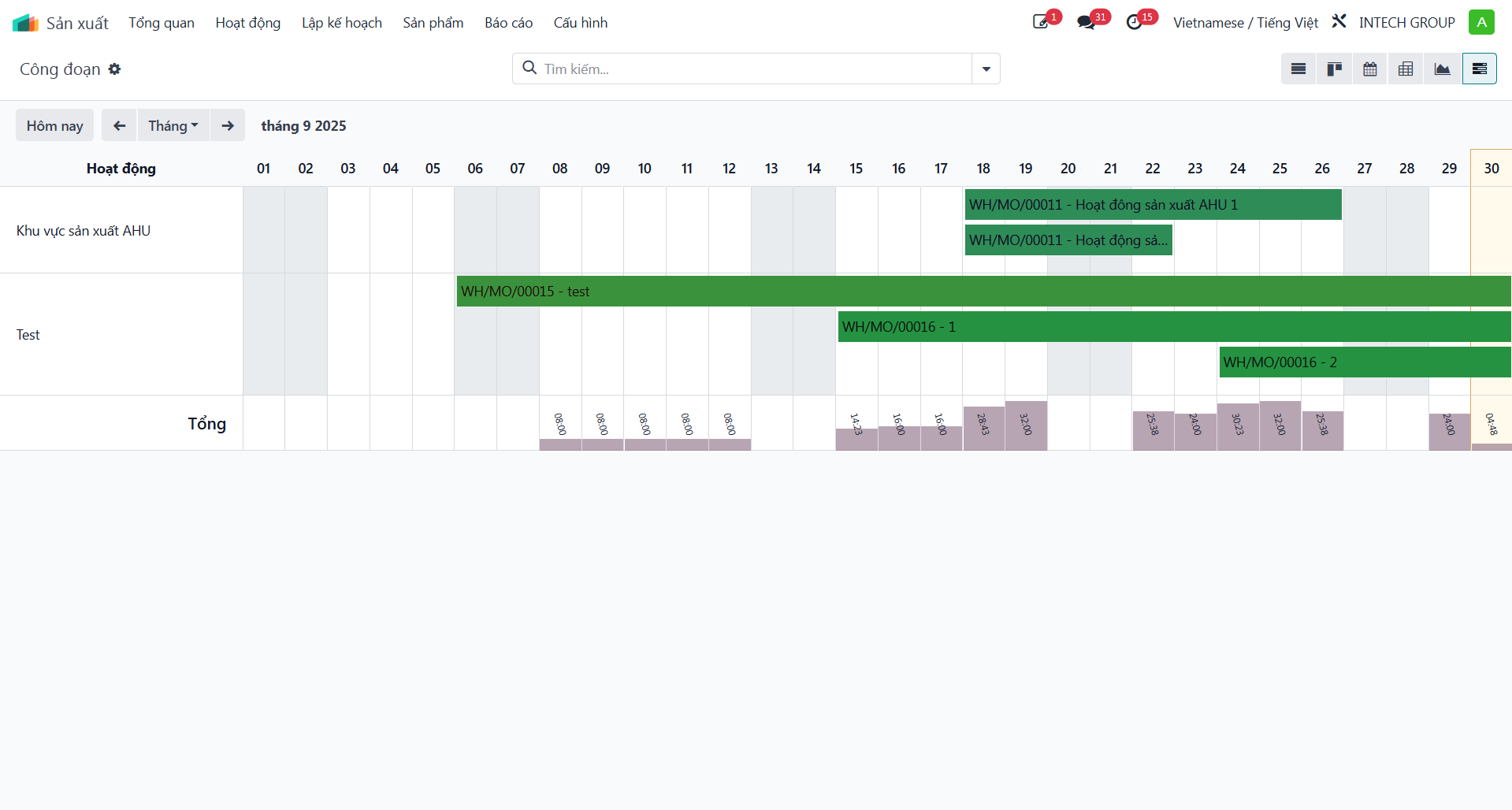Screen dimensions: 1512x810
Task: Switch to pivot table view
Action: coord(1406,69)
